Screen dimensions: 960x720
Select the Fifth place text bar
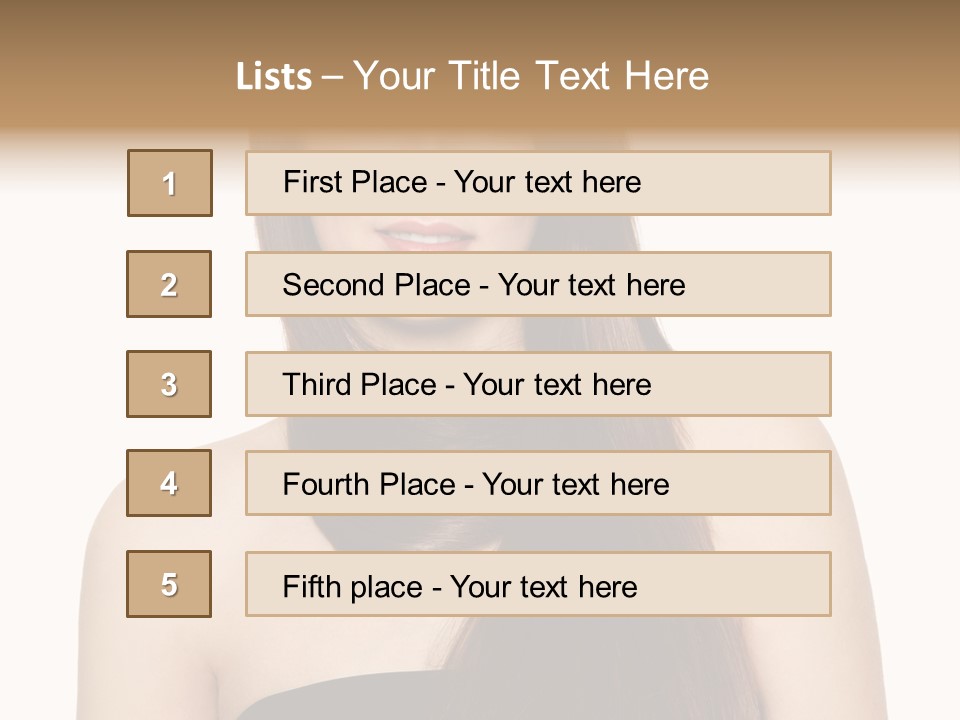click(538, 584)
